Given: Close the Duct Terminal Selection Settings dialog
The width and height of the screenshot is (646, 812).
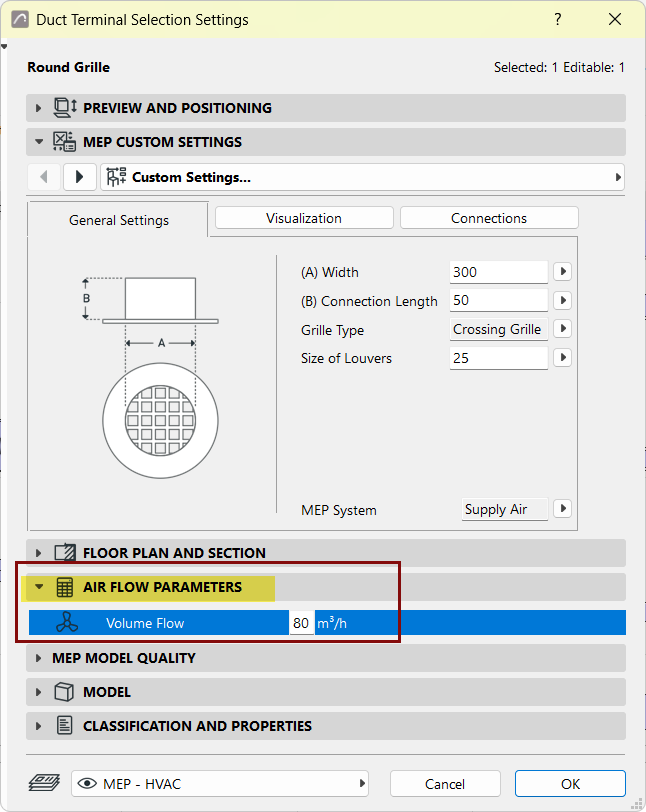Looking at the screenshot, I should [615, 19].
